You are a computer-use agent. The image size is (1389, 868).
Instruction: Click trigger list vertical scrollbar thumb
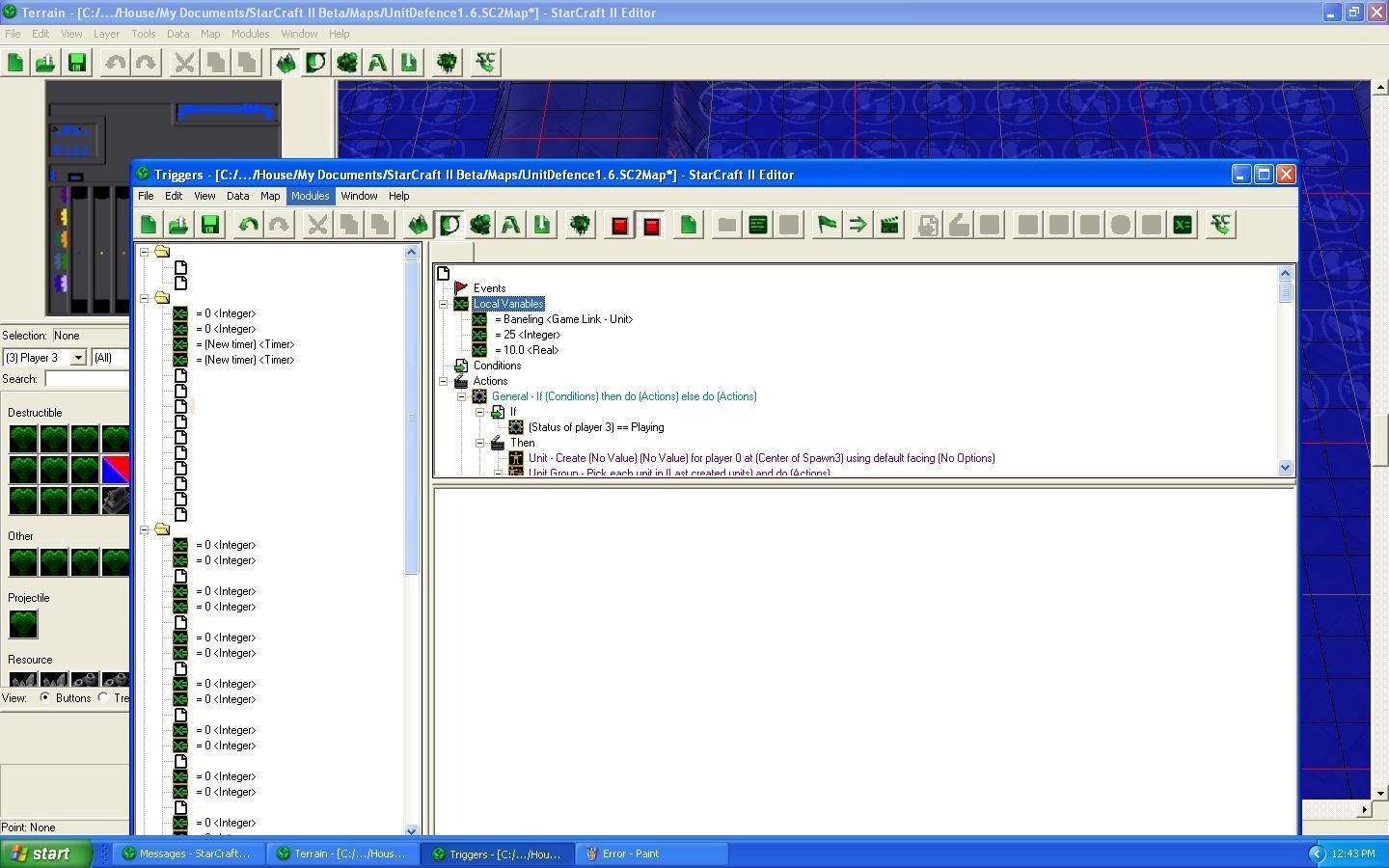(412, 418)
